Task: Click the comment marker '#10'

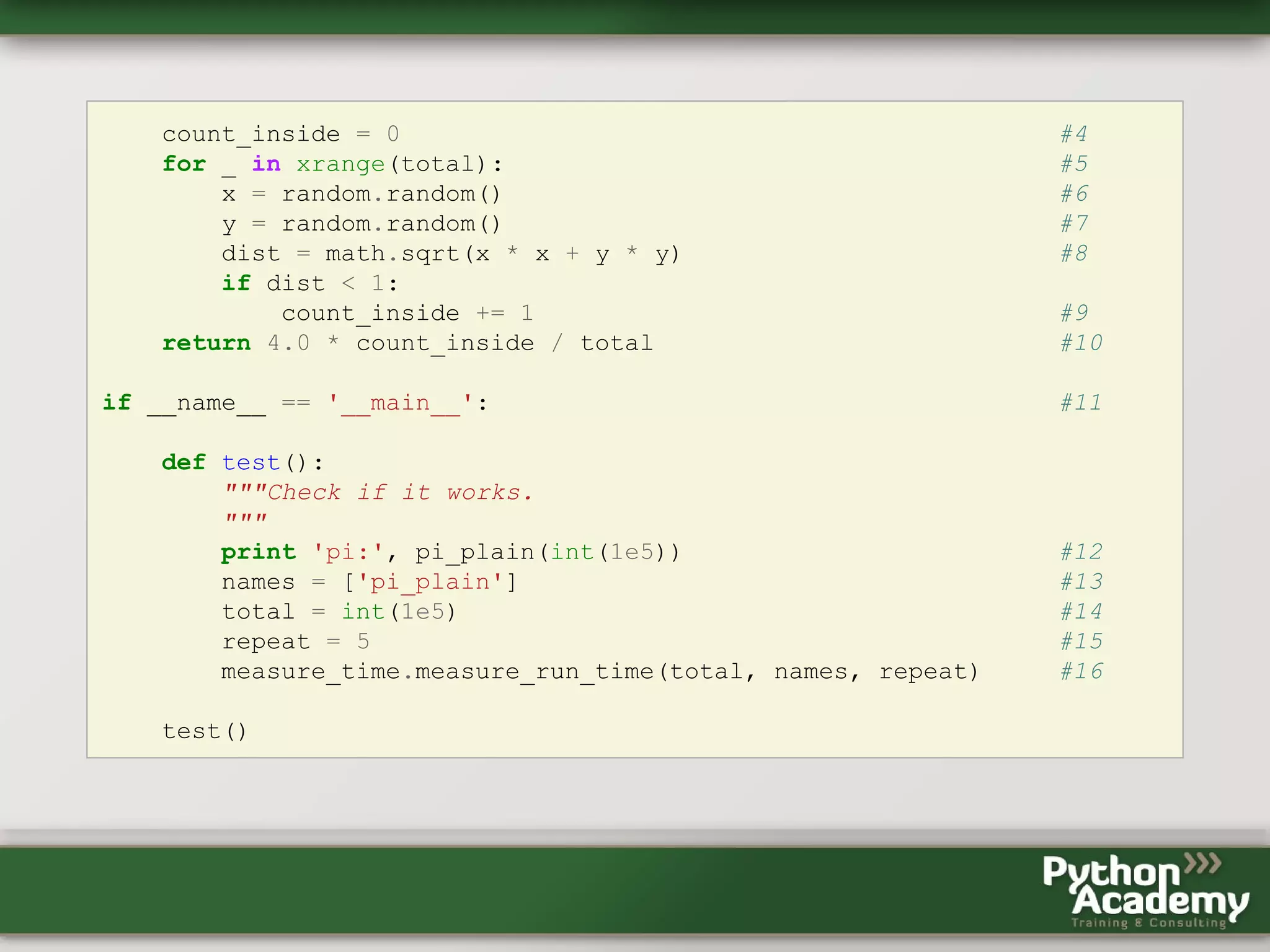Action: tap(1081, 342)
